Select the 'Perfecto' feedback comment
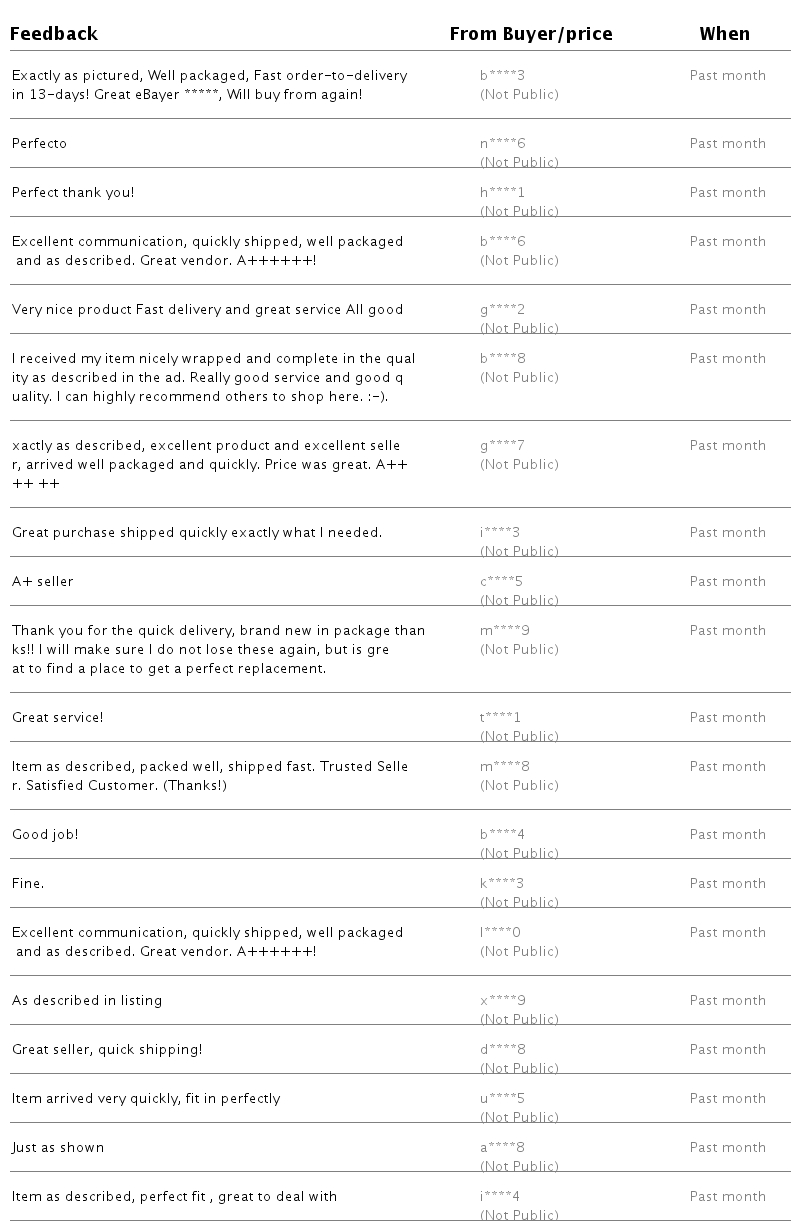Viewport: 800px width, 1221px height. coord(39,143)
